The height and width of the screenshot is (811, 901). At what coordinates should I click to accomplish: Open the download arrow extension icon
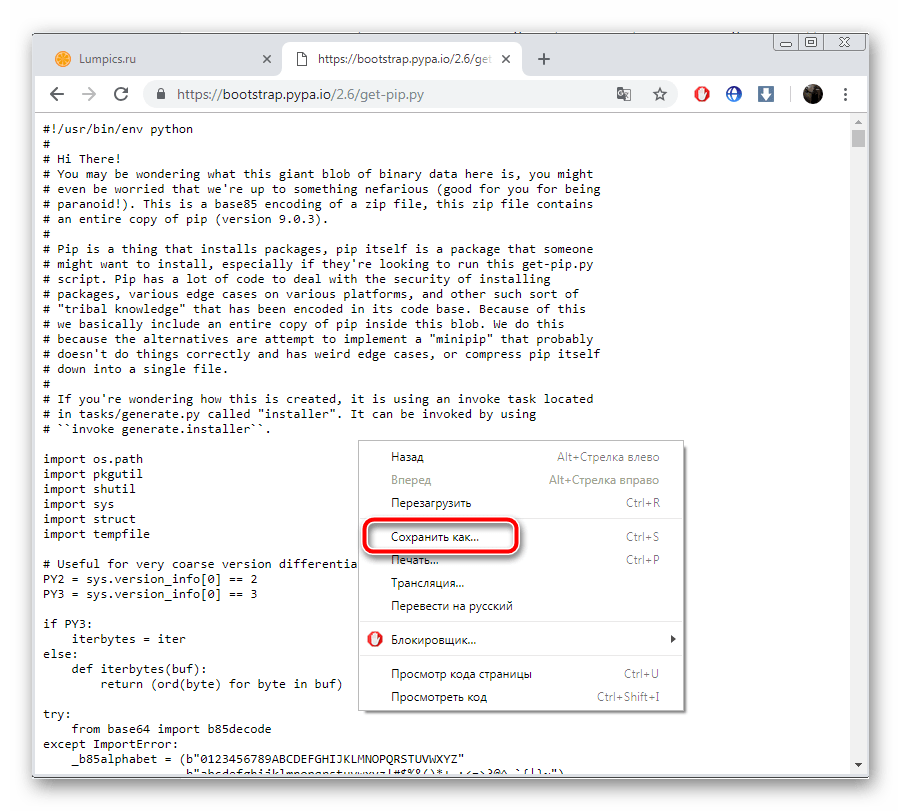click(x=765, y=94)
